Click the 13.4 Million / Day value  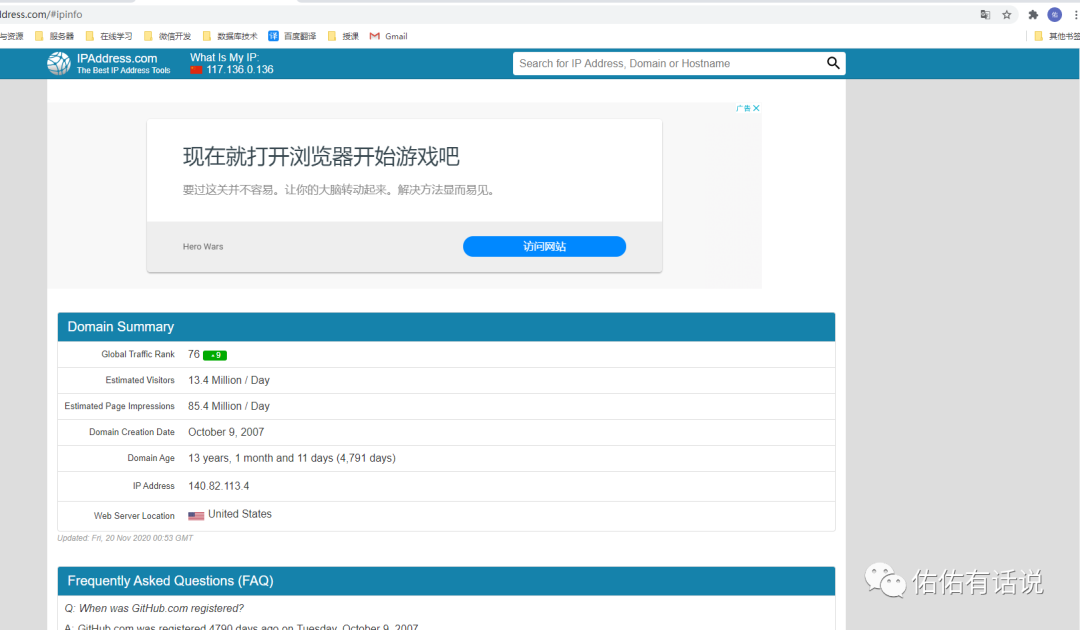229,380
